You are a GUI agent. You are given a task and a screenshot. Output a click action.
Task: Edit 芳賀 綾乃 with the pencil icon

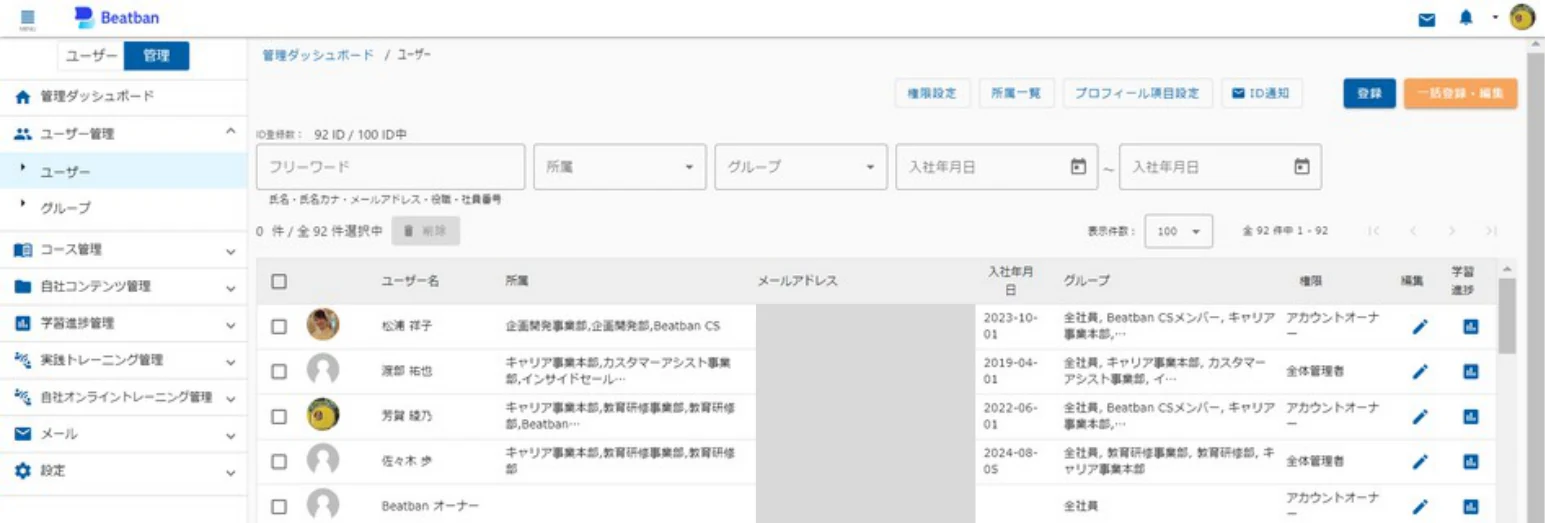[x=1420, y=416]
